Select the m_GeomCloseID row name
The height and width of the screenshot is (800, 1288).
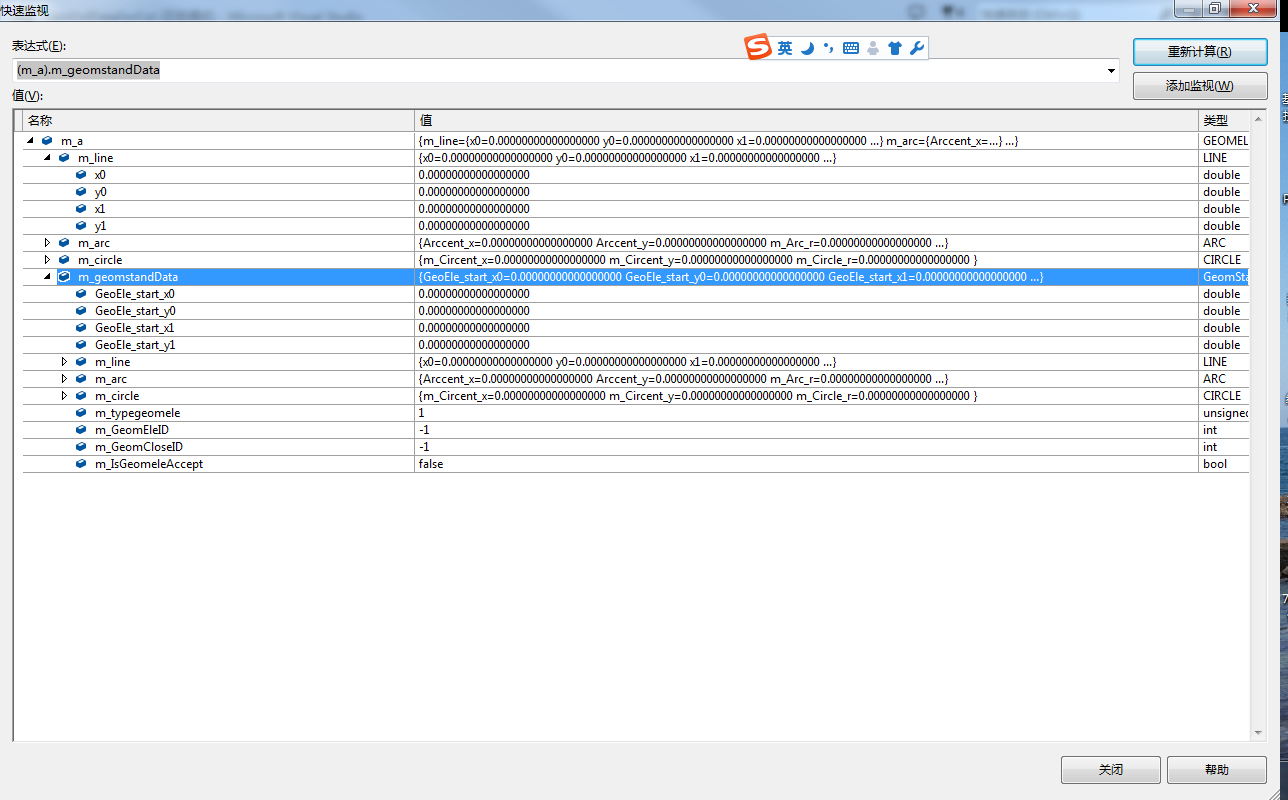pyautogui.click(x=139, y=447)
